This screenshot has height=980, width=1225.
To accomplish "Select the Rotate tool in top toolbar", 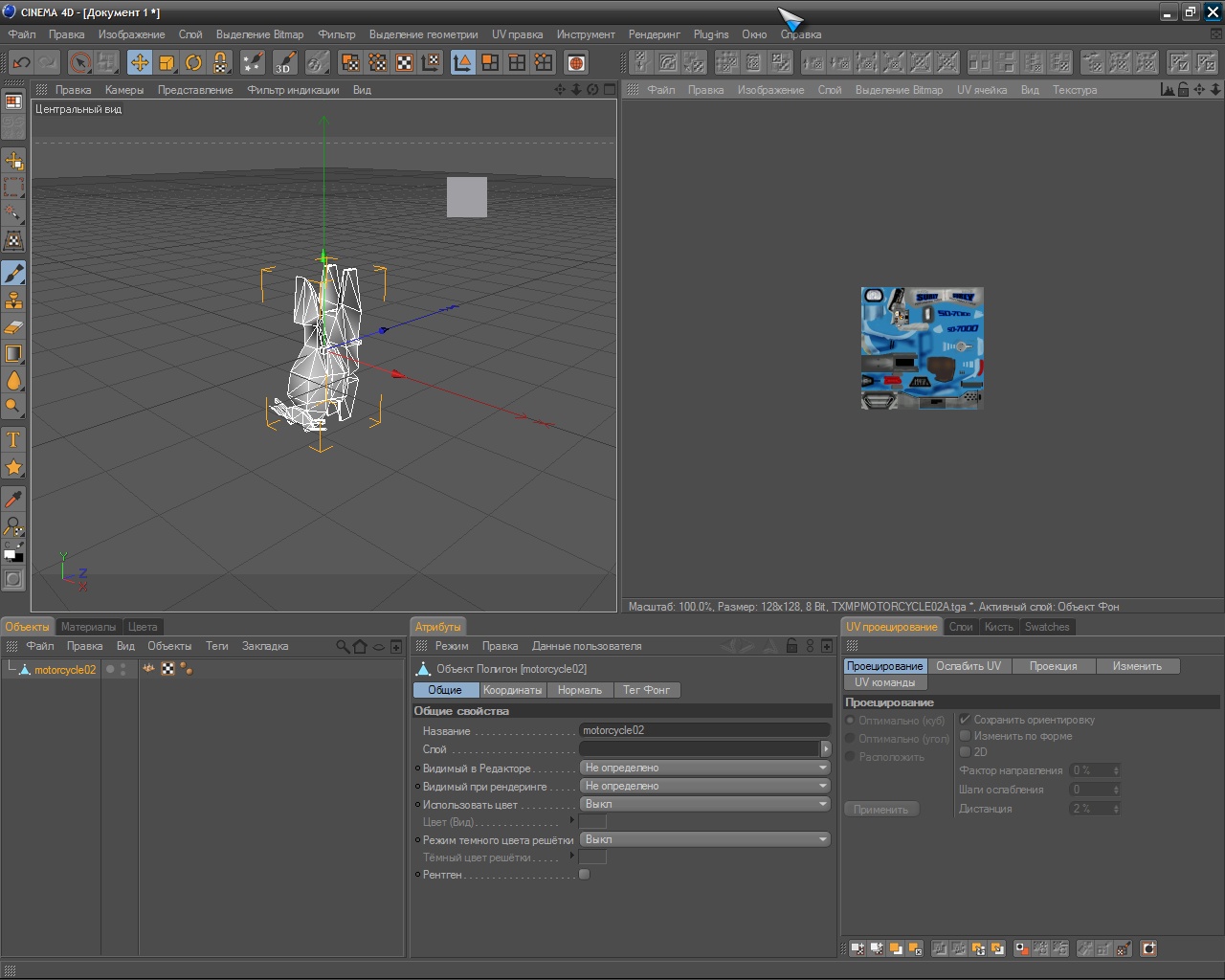I will 193,63.
